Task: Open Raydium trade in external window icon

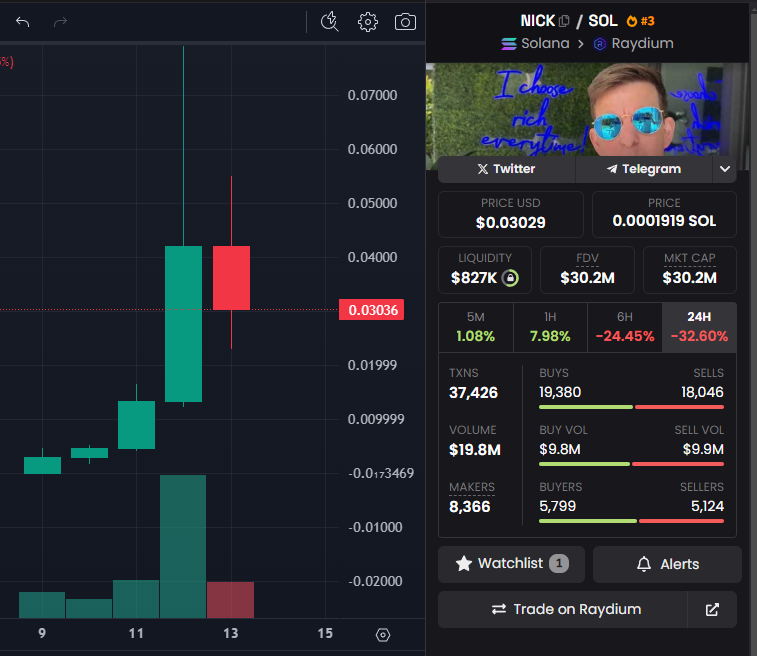Action: point(712,609)
